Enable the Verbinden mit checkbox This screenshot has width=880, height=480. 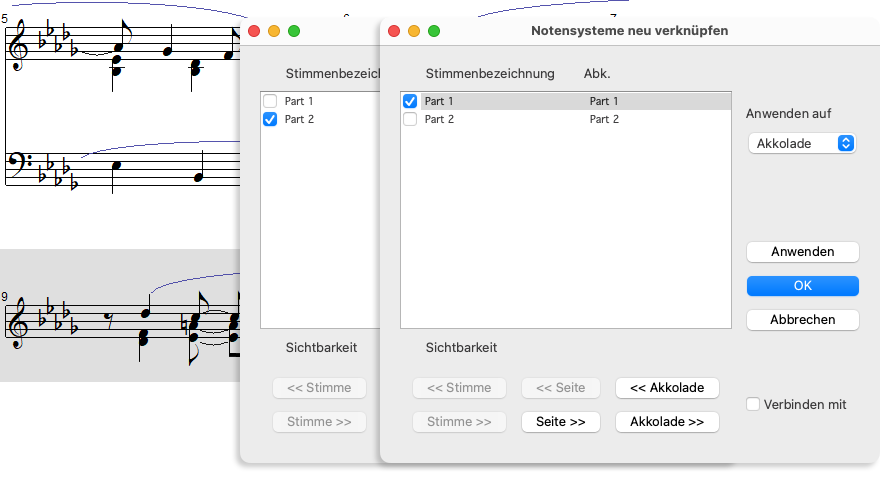coord(754,404)
